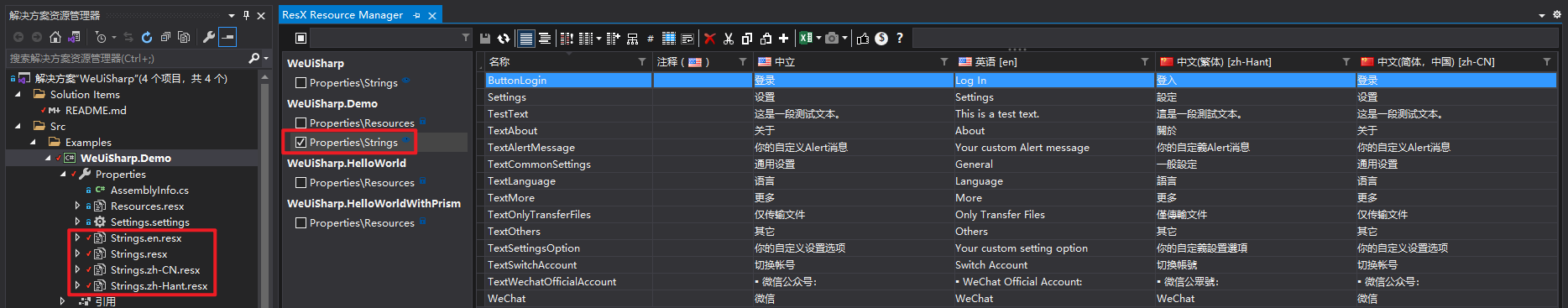The height and width of the screenshot is (308, 1568).
Task: Check Properties\Strings under WeUiSharp
Action: (x=301, y=82)
